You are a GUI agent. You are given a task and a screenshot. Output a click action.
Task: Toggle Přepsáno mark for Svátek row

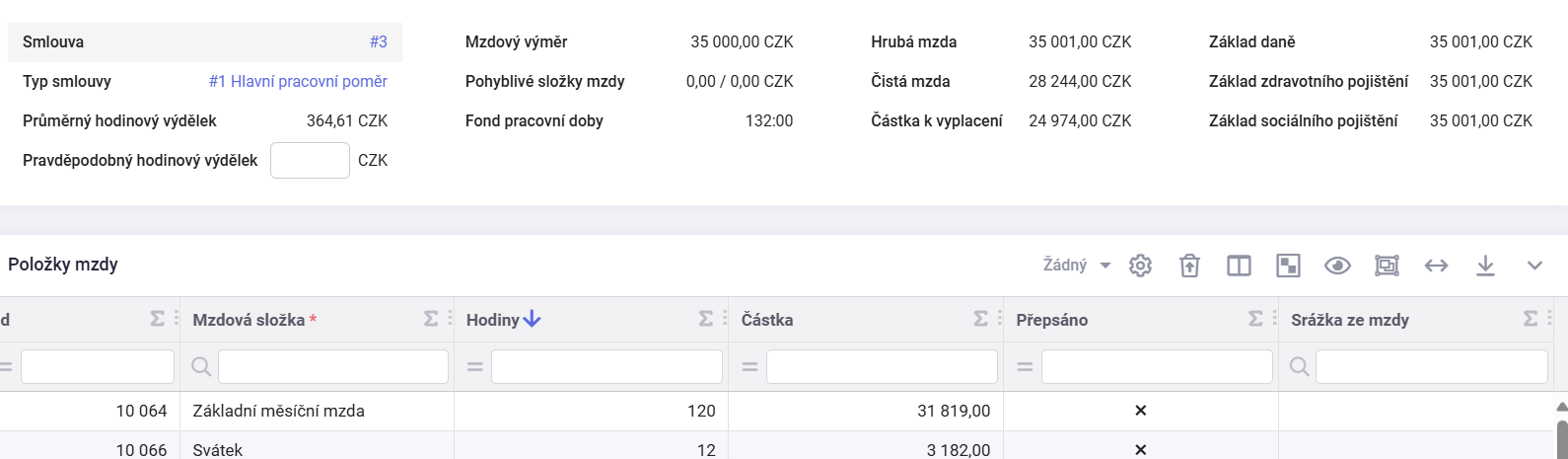pyautogui.click(x=1141, y=450)
